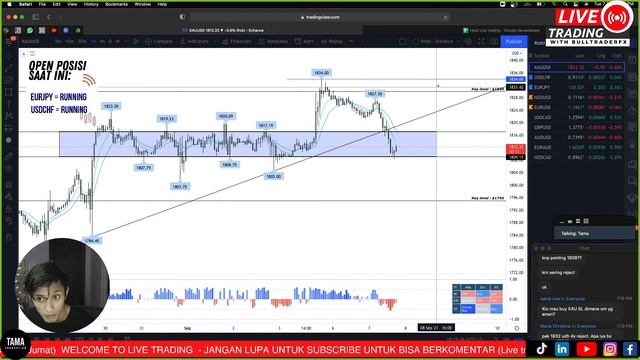640x360 pixels.
Task: Open the Financials button
Action: point(237,41)
